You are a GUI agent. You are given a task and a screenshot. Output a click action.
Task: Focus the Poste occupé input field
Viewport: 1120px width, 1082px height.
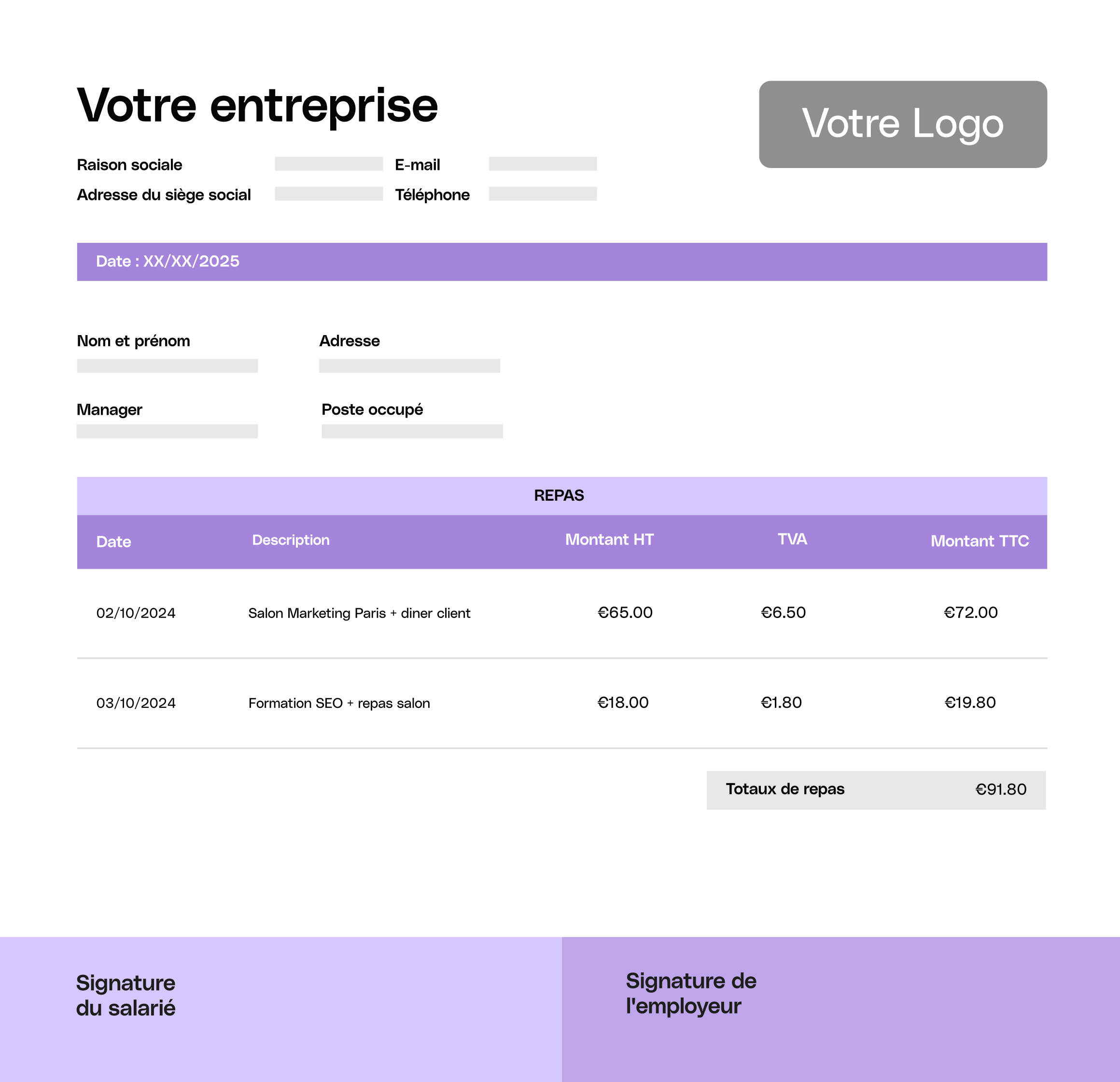412,432
